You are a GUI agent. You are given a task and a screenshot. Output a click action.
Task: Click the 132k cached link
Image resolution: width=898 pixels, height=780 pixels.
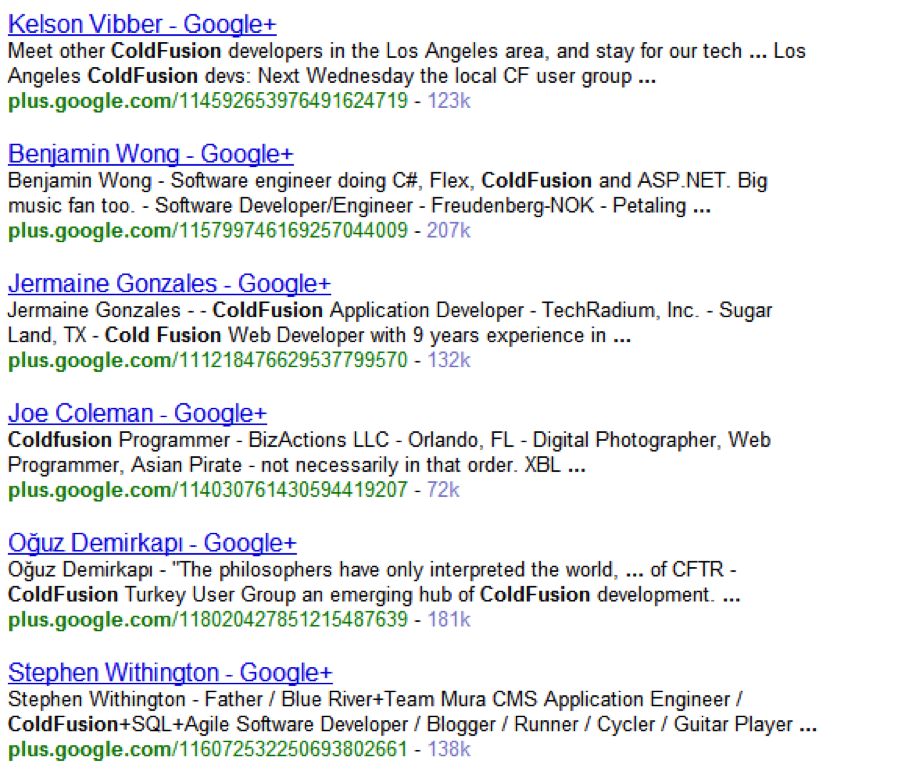pyautogui.click(x=449, y=360)
